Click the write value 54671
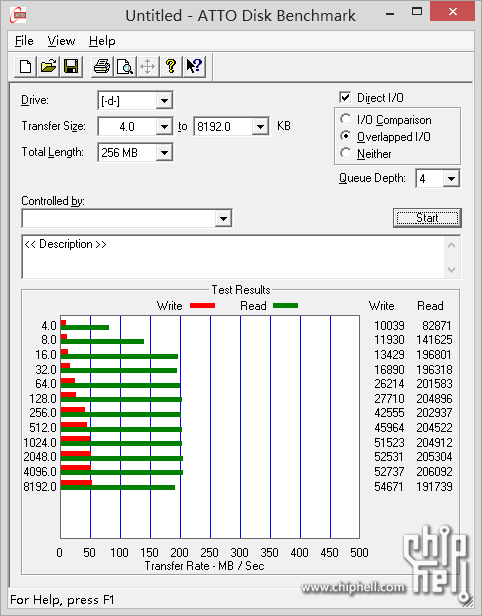The width and height of the screenshot is (482, 616). click(x=389, y=487)
